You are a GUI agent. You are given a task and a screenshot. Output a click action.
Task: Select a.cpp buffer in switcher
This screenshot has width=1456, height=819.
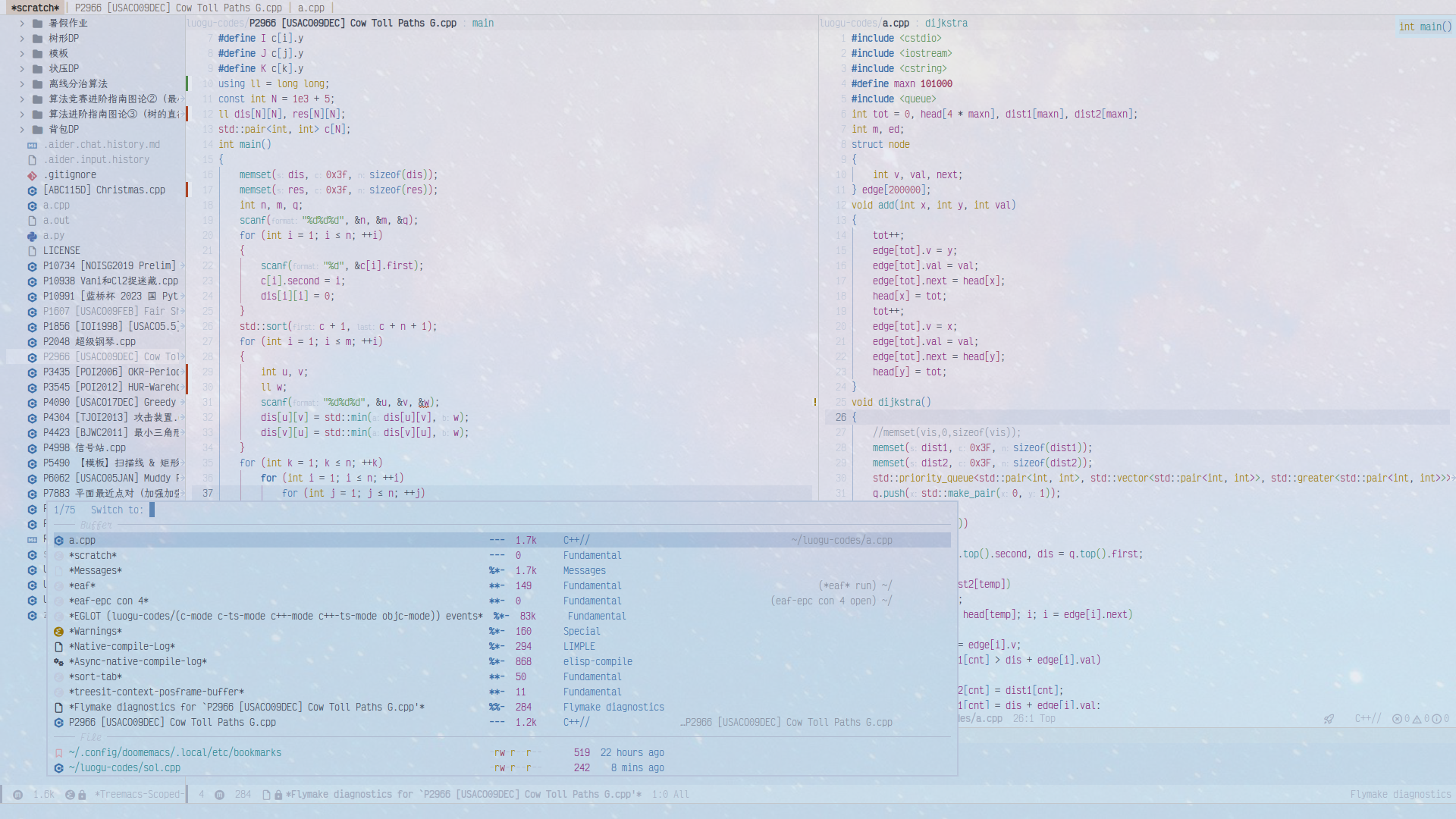80,539
